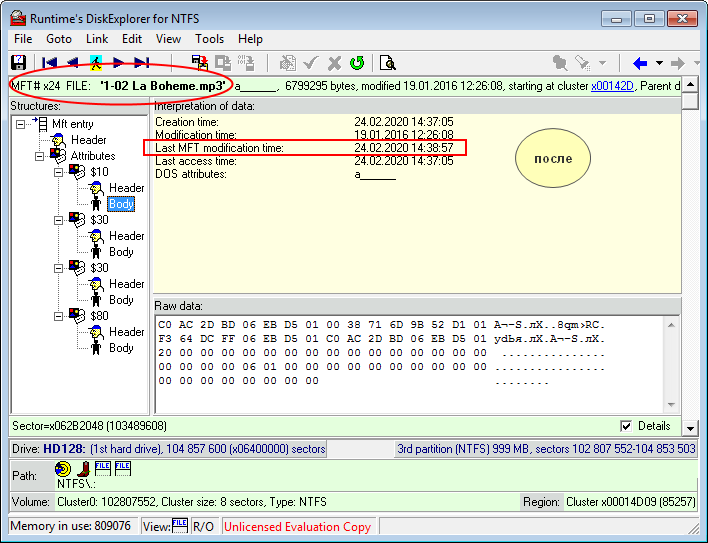Collapse the $80 attribute node
Screen dimensions: 708x543
pyautogui.click(x=58, y=316)
